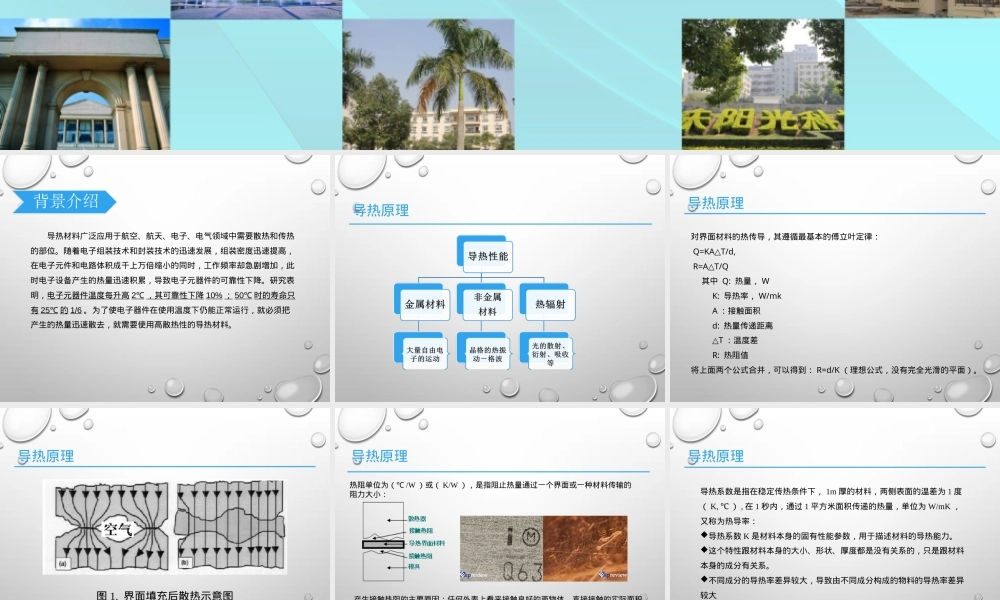Open the slide about 热阻单位 thermal resistance
The width and height of the screenshot is (1000, 600).
coord(500,504)
